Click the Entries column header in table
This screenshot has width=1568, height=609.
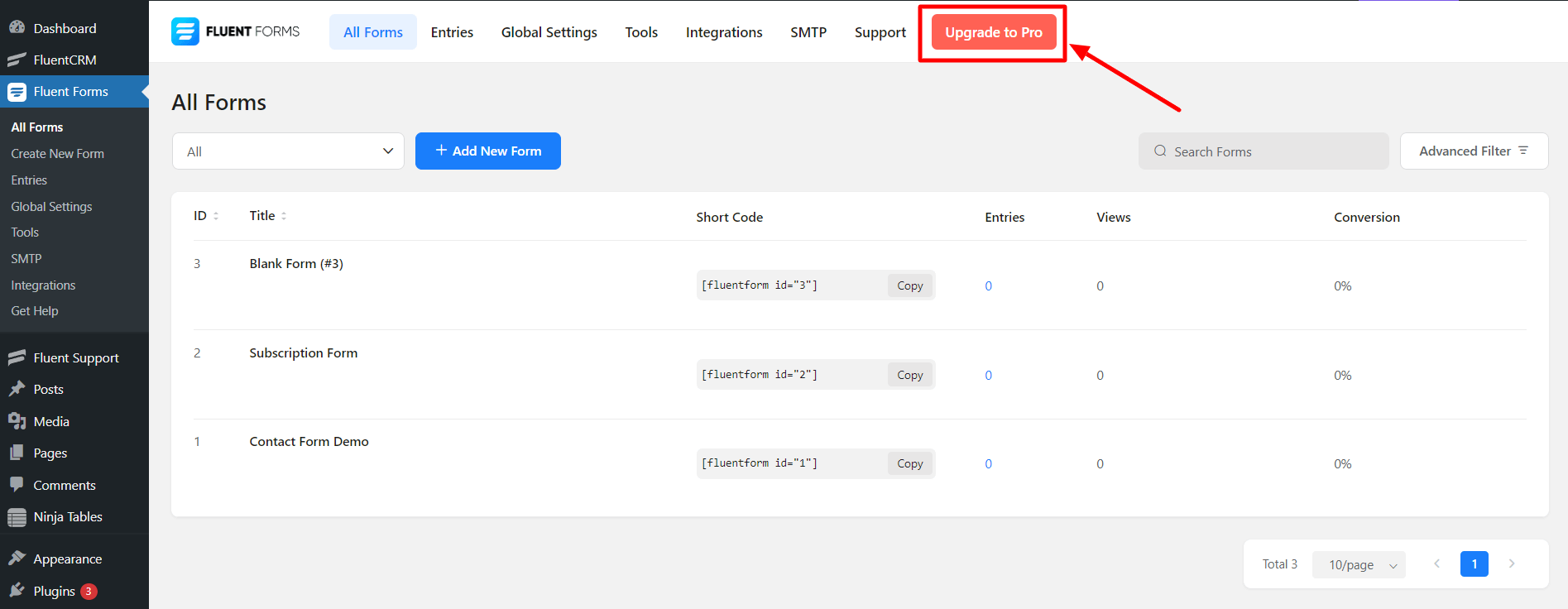pos(1005,217)
